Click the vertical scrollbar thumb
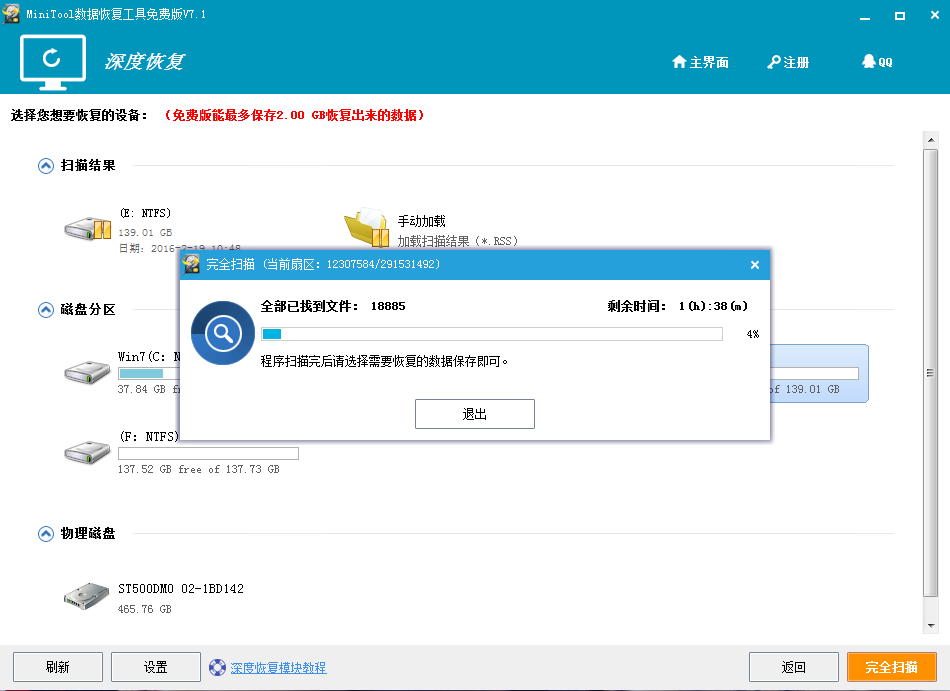Screen dimensions: 950x691 pos(931,373)
